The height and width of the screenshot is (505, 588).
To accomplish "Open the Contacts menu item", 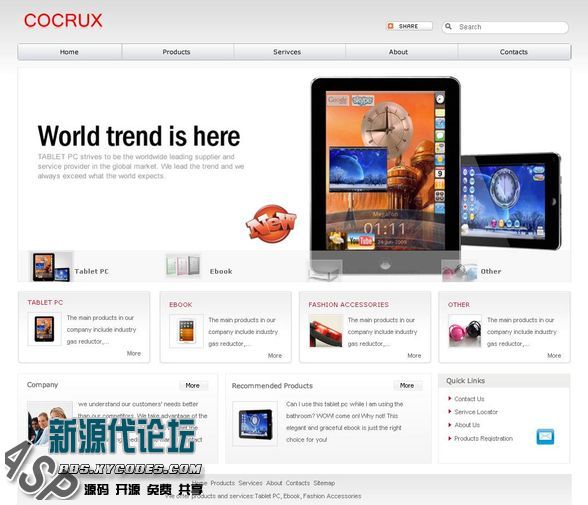I will click(514, 52).
